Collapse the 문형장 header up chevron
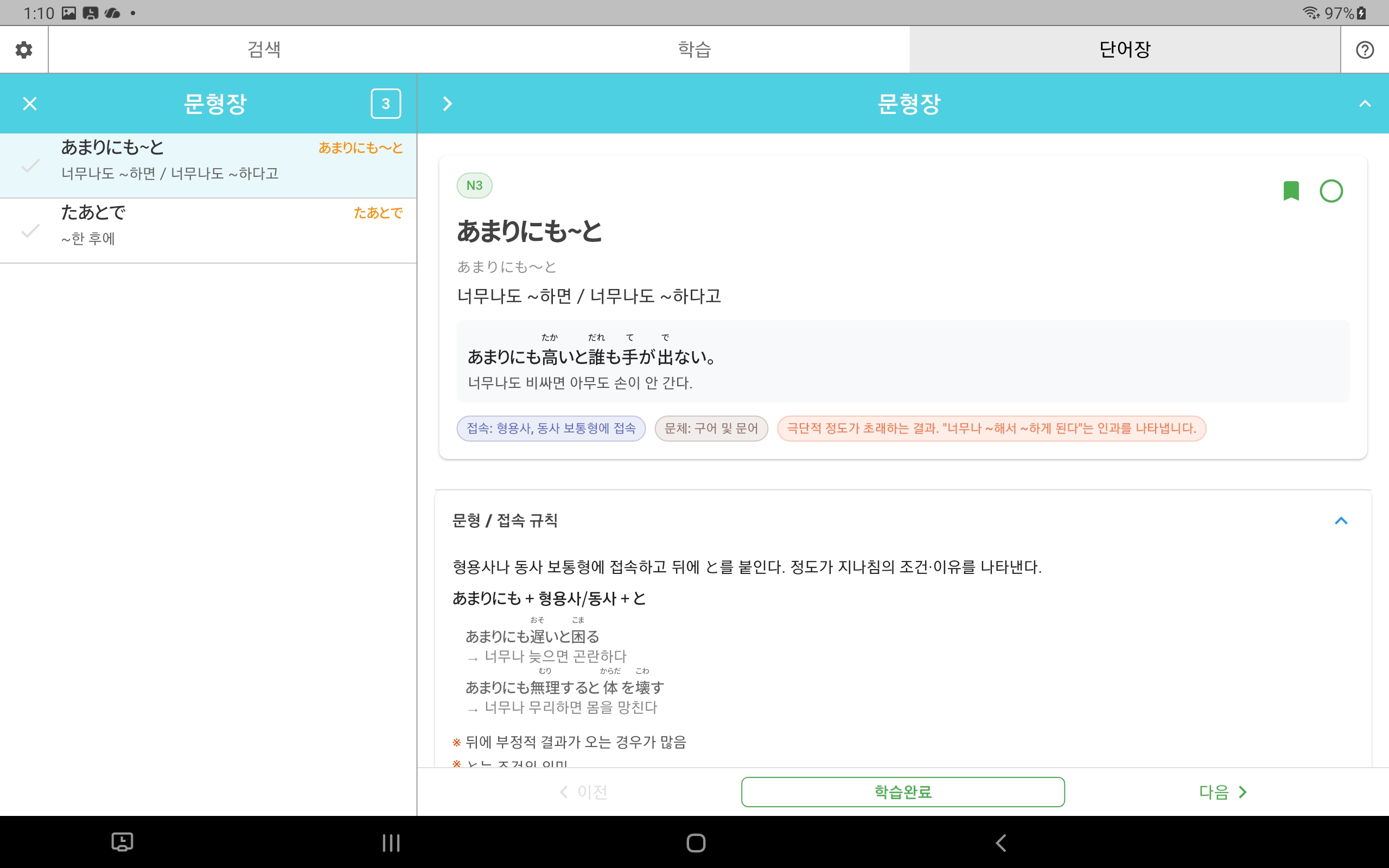 coord(1365,104)
